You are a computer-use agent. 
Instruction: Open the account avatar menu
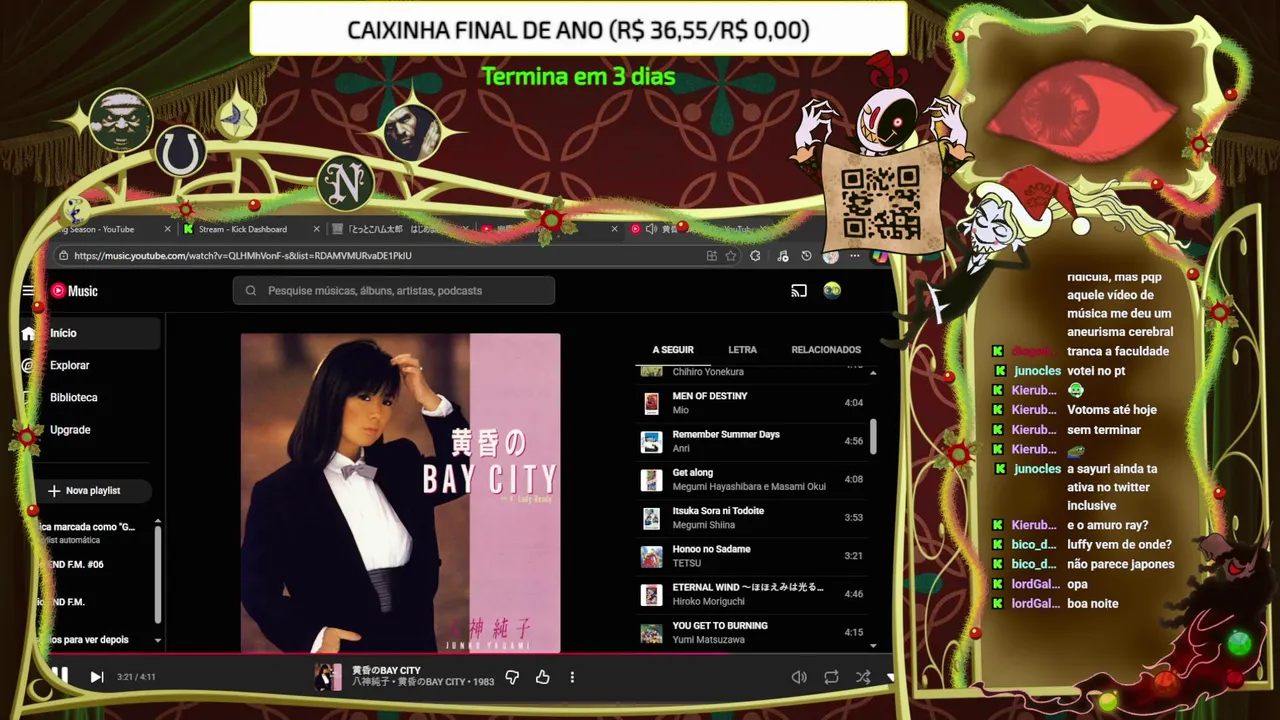[x=832, y=291]
